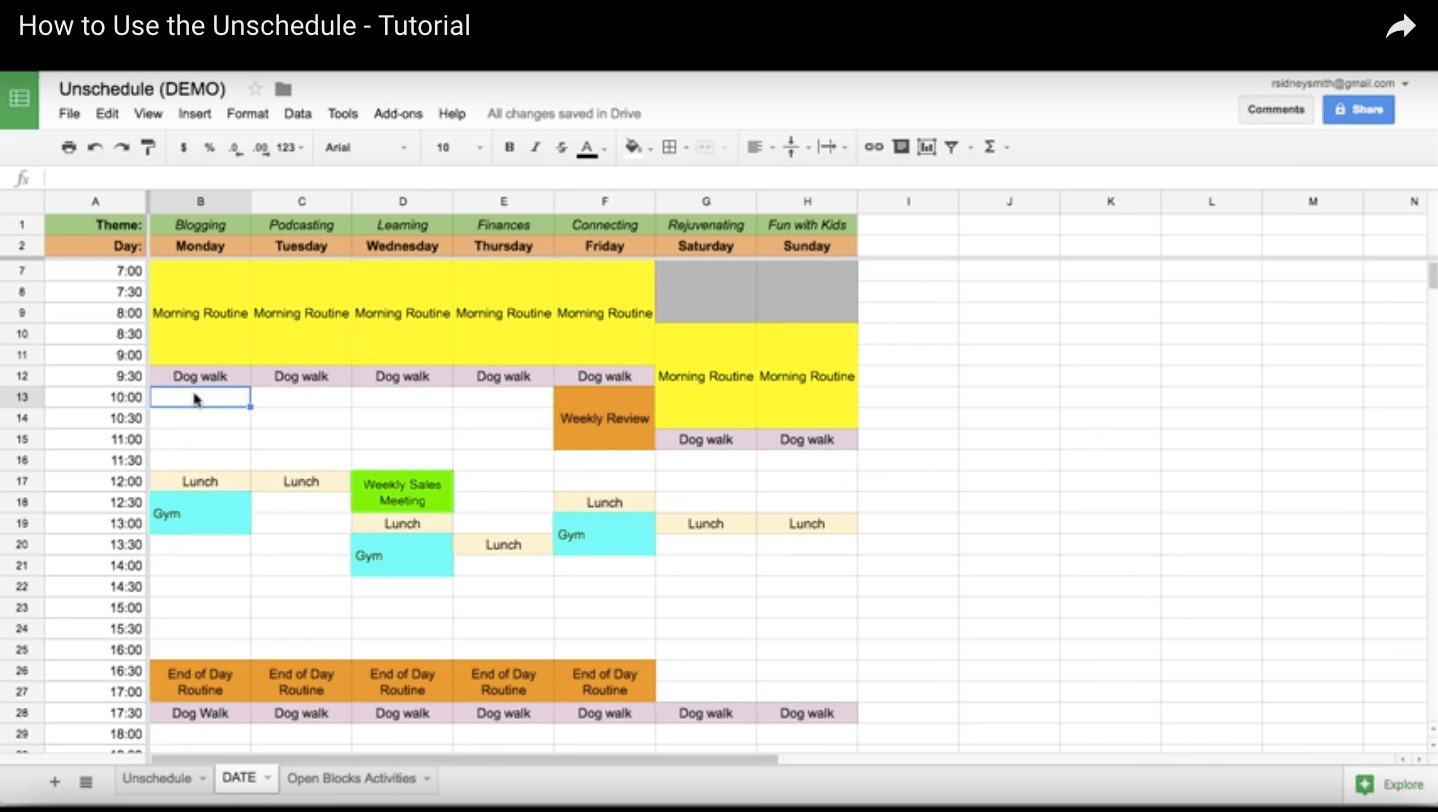The height and width of the screenshot is (812, 1438).
Task: Open the Format menu
Action: click(247, 114)
